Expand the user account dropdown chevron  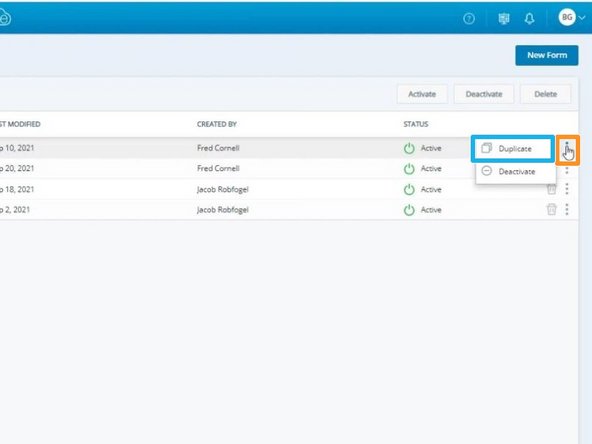(582, 18)
